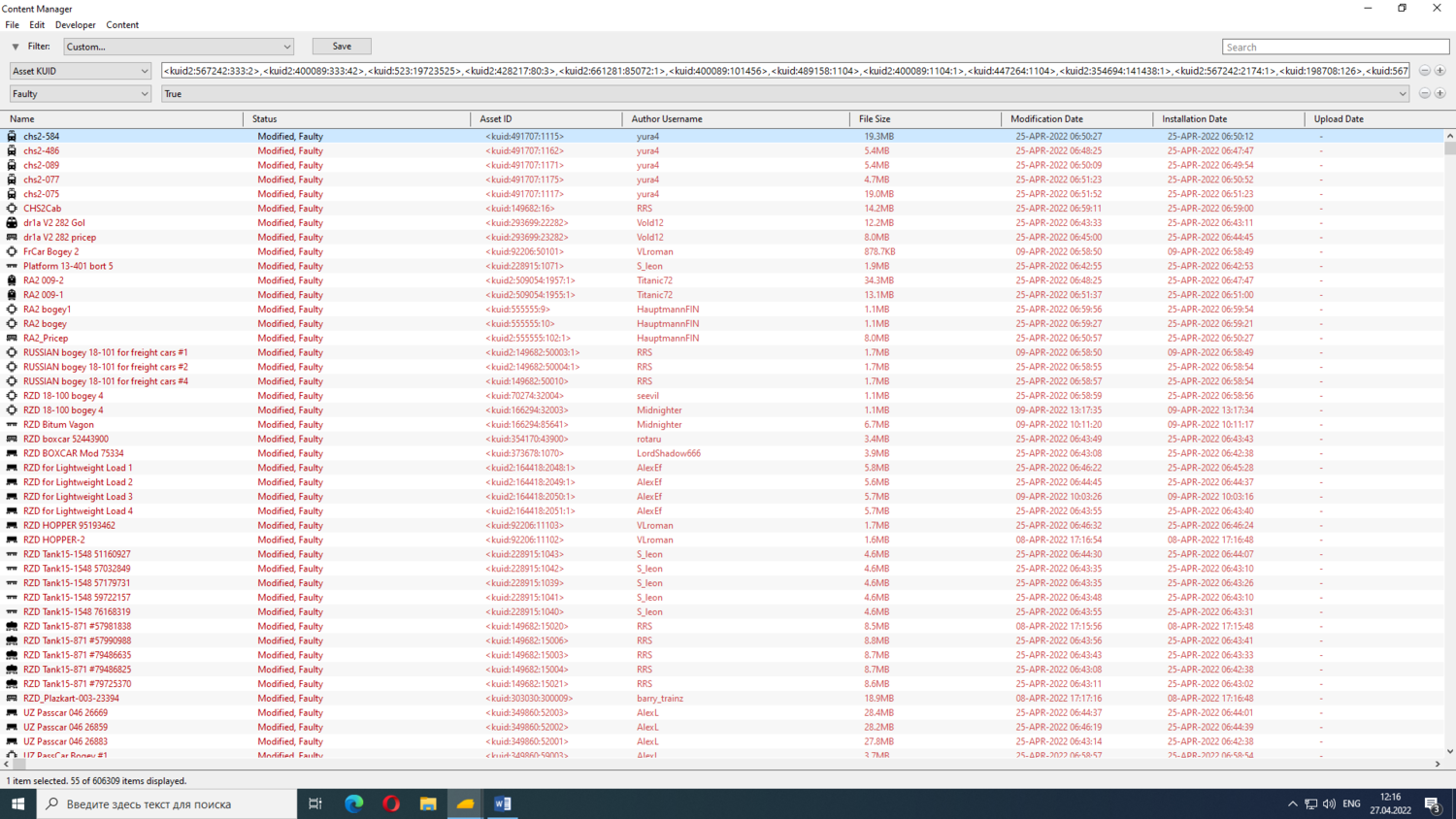Open the Windows Start menu
This screenshot has width=1456, height=819.
(17, 803)
